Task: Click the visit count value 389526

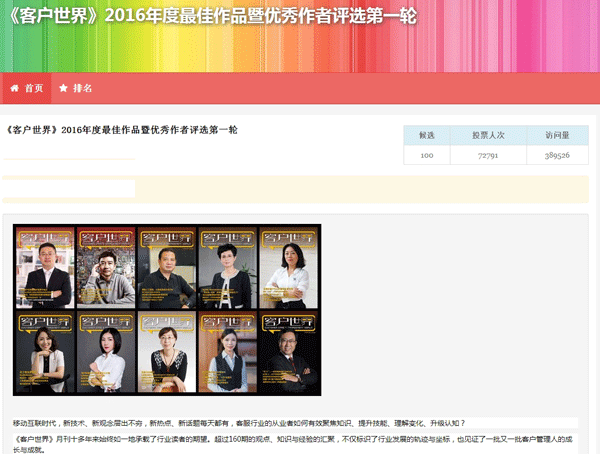Action: pos(557,156)
